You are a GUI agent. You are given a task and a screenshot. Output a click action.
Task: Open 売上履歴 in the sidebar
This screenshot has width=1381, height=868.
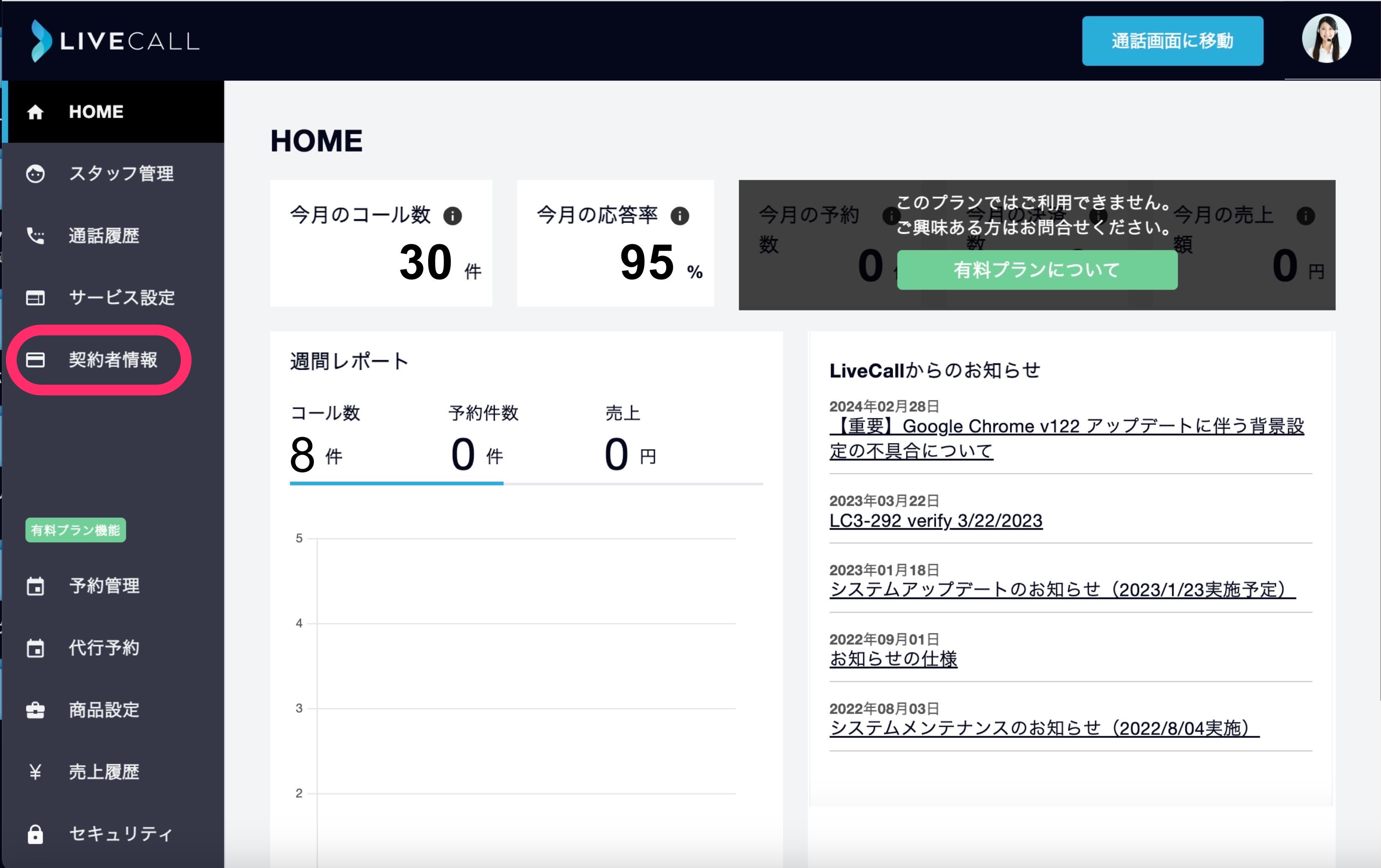point(113,772)
